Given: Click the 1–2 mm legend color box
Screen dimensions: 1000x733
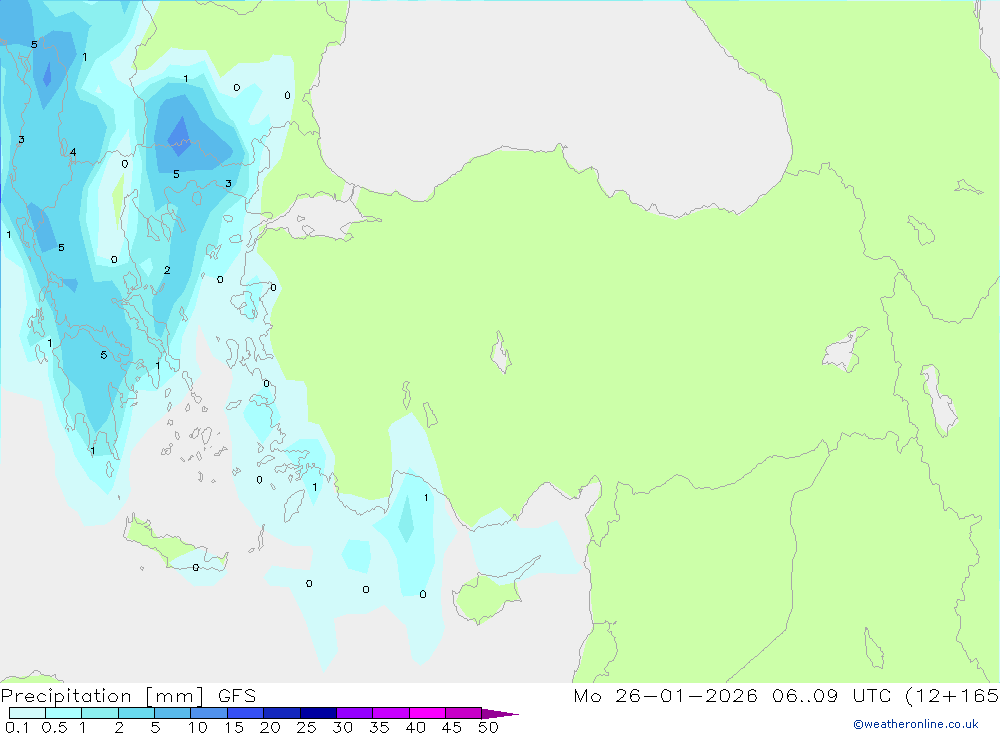Looking at the screenshot, I should point(99,713).
